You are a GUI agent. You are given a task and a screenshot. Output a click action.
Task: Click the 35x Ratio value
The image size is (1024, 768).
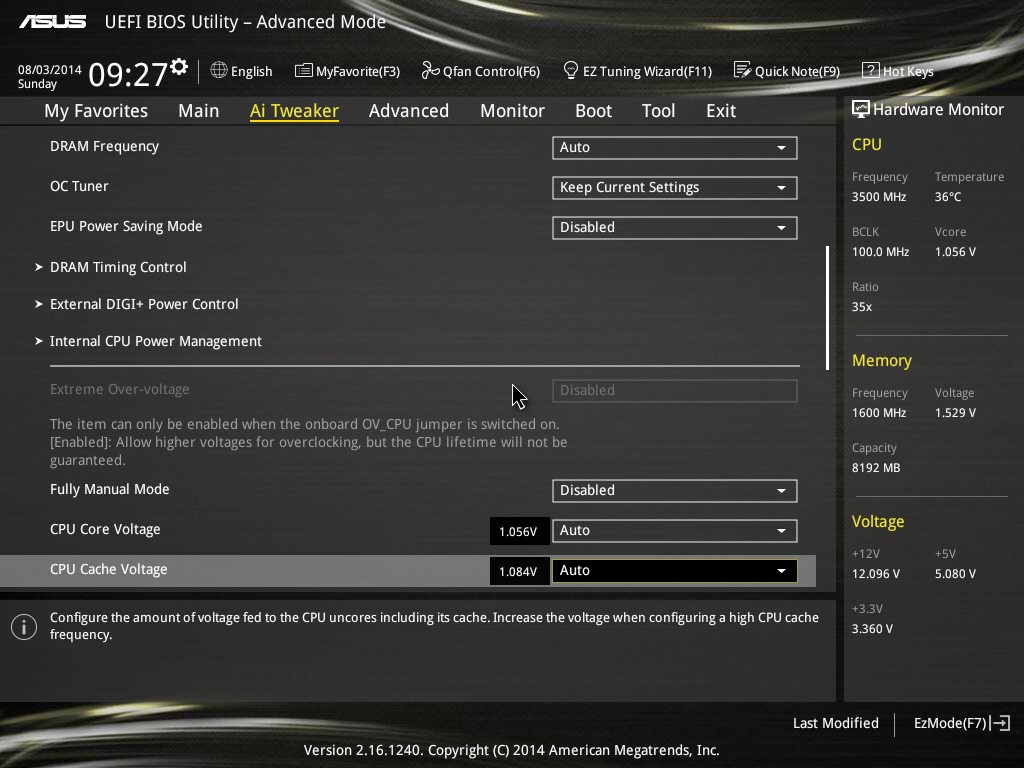(x=862, y=306)
